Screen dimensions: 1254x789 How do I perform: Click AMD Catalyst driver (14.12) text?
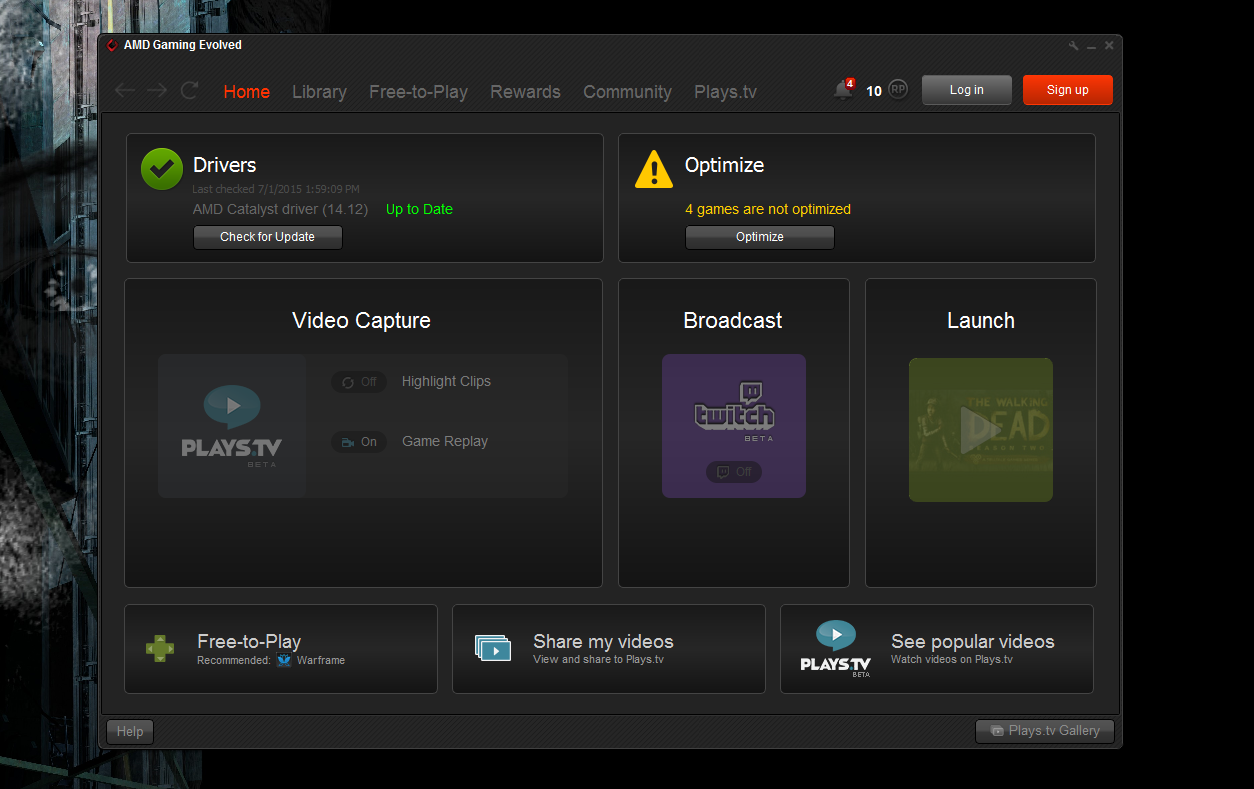tap(280, 209)
